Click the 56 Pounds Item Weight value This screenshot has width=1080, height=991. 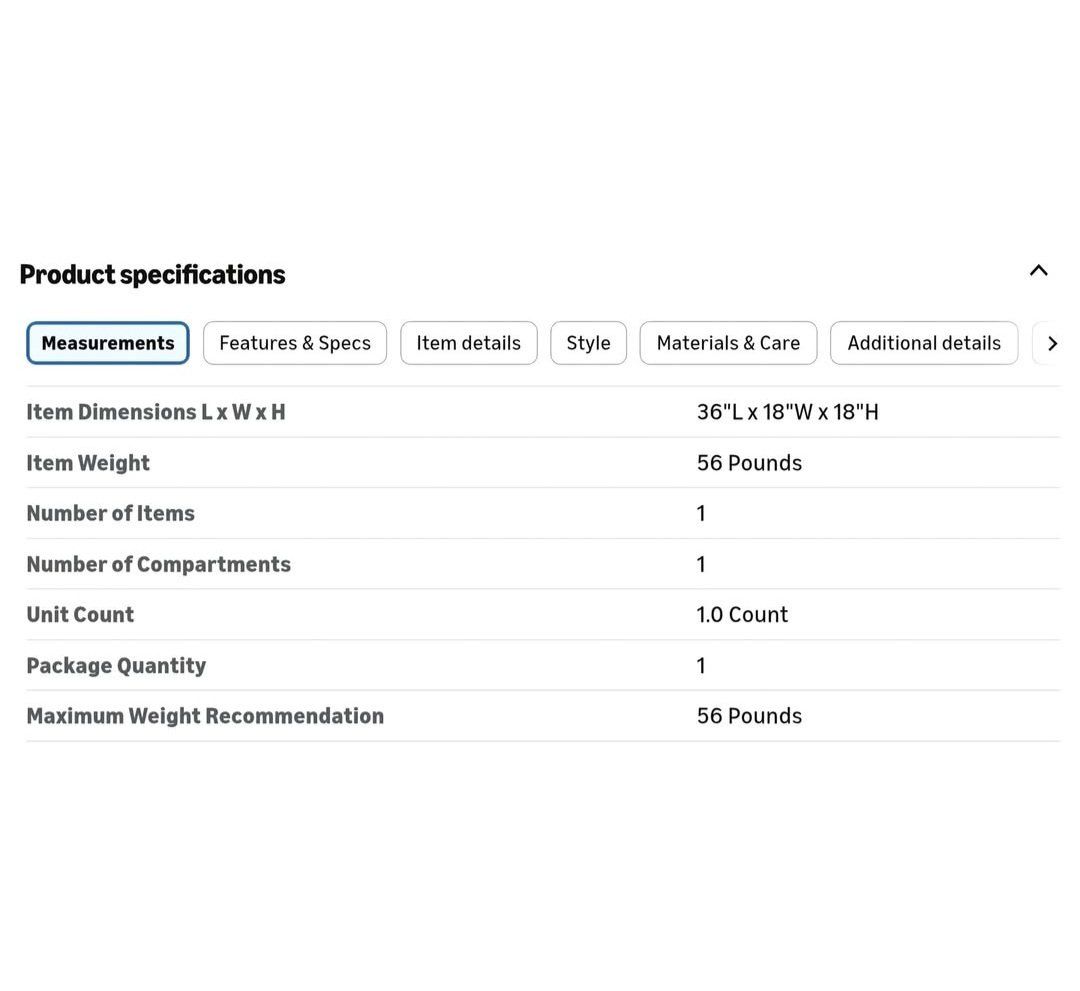pos(749,463)
